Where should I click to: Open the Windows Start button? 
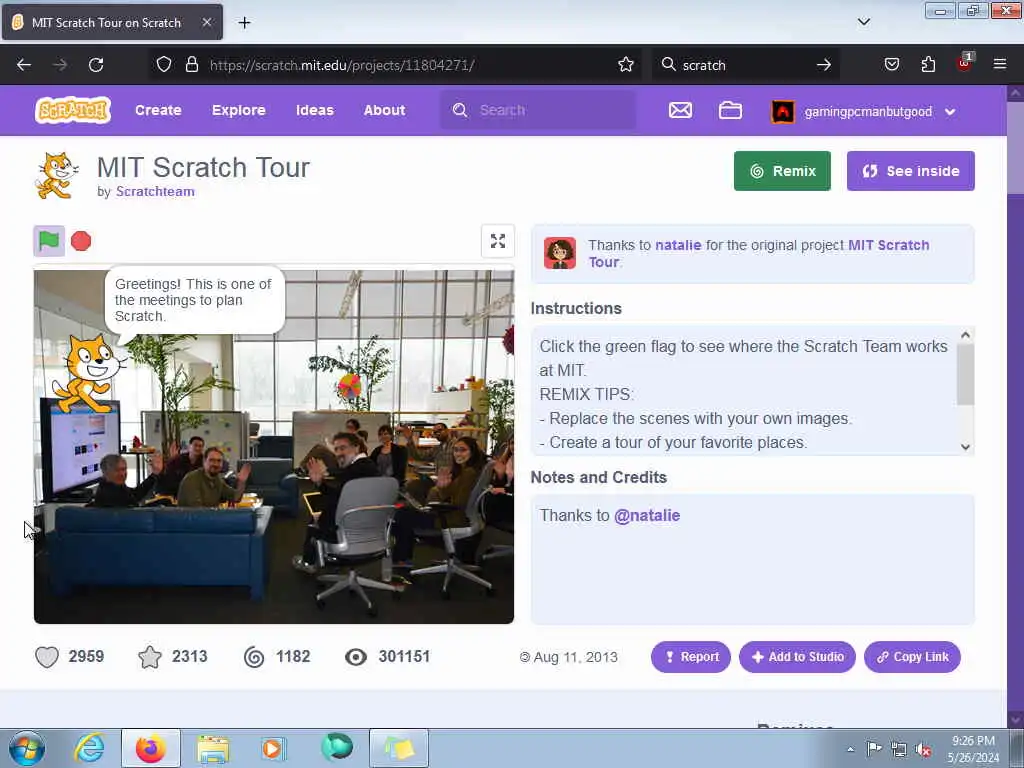coord(27,748)
